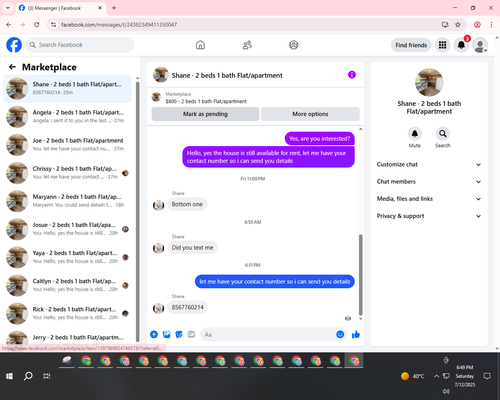Click the '8567760214' message bubble
500x400 pixels.
(x=187, y=307)
